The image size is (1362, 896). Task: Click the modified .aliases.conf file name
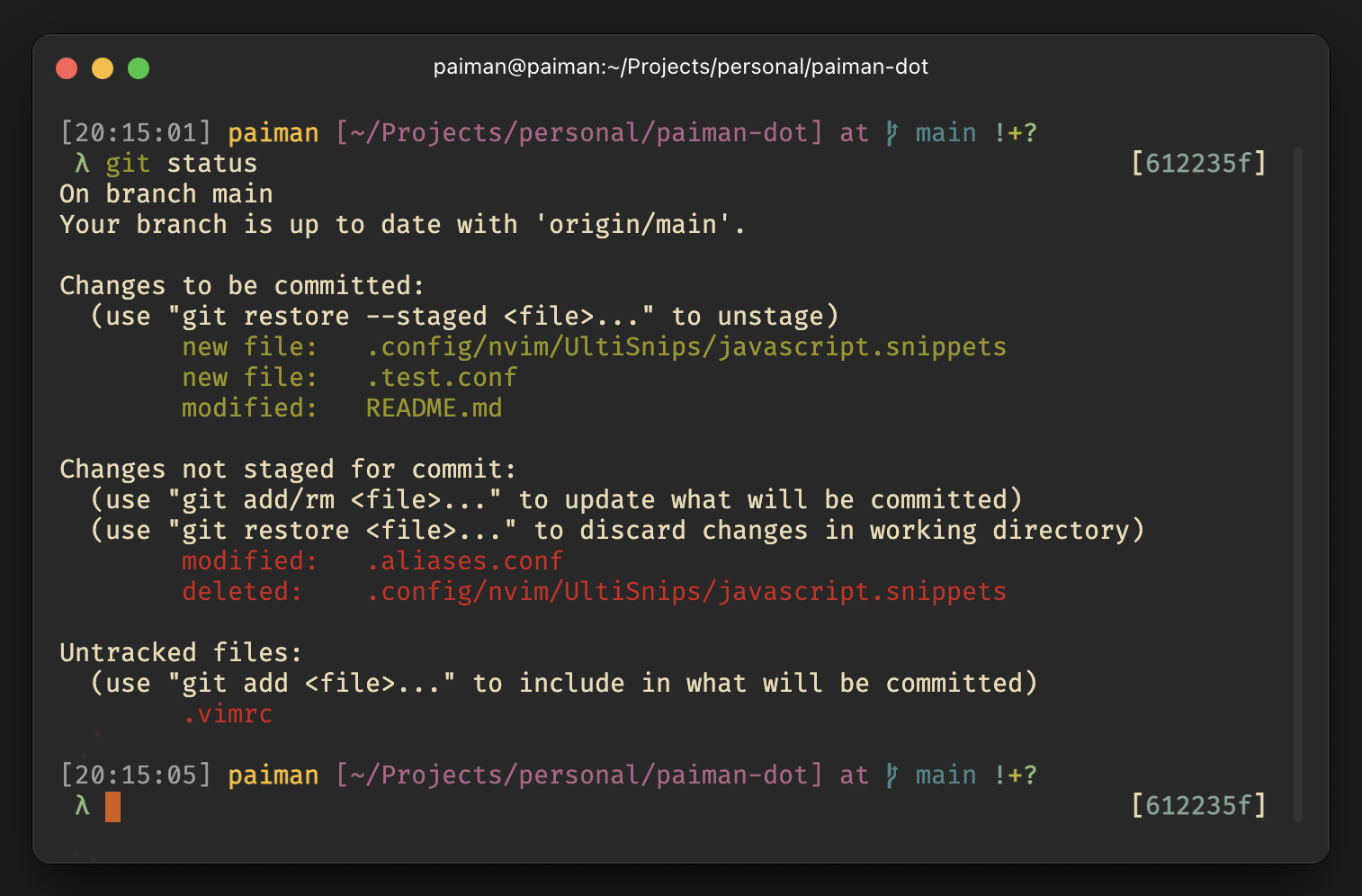[x=464, y=561]
